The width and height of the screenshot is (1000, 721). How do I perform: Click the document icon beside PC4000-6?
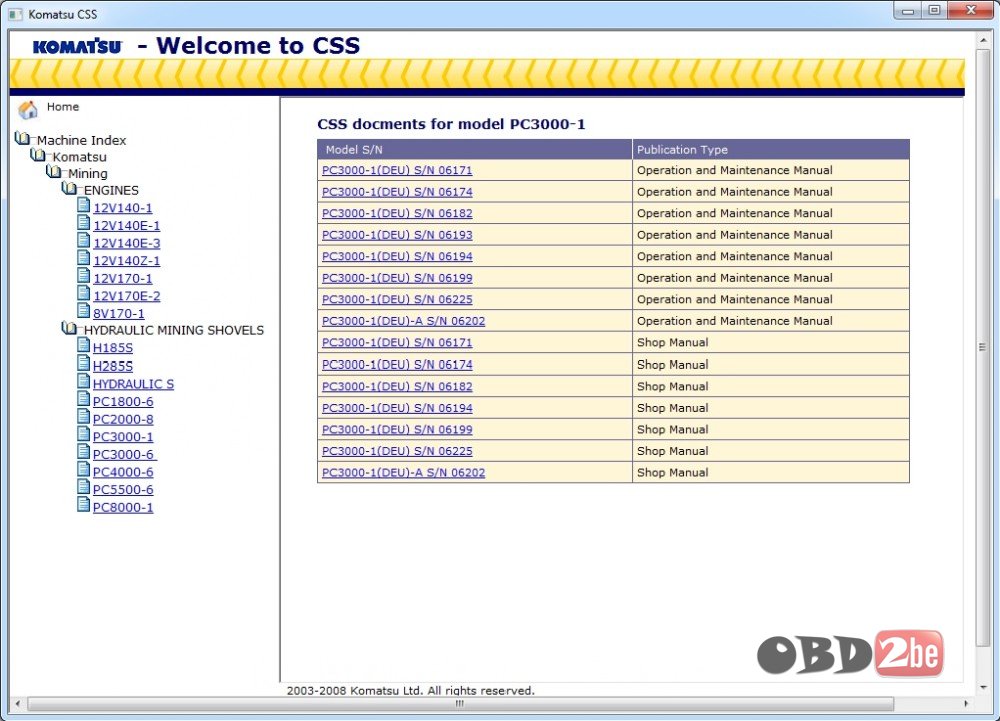click(84, 470)
